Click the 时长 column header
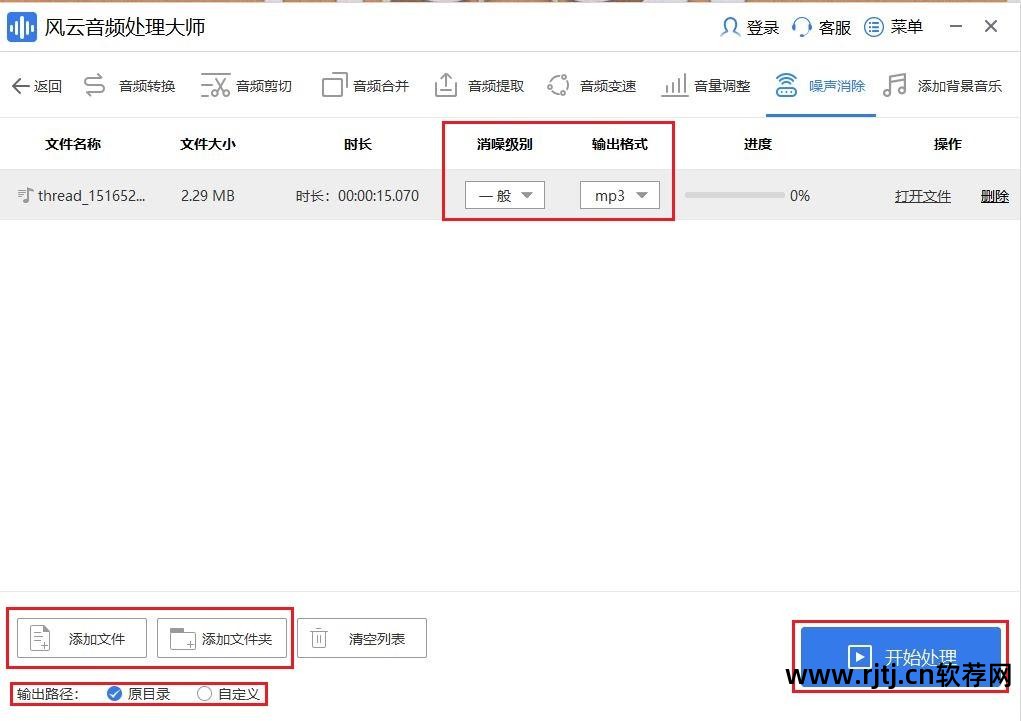1021x721 pixels. [x=358, y=144]
